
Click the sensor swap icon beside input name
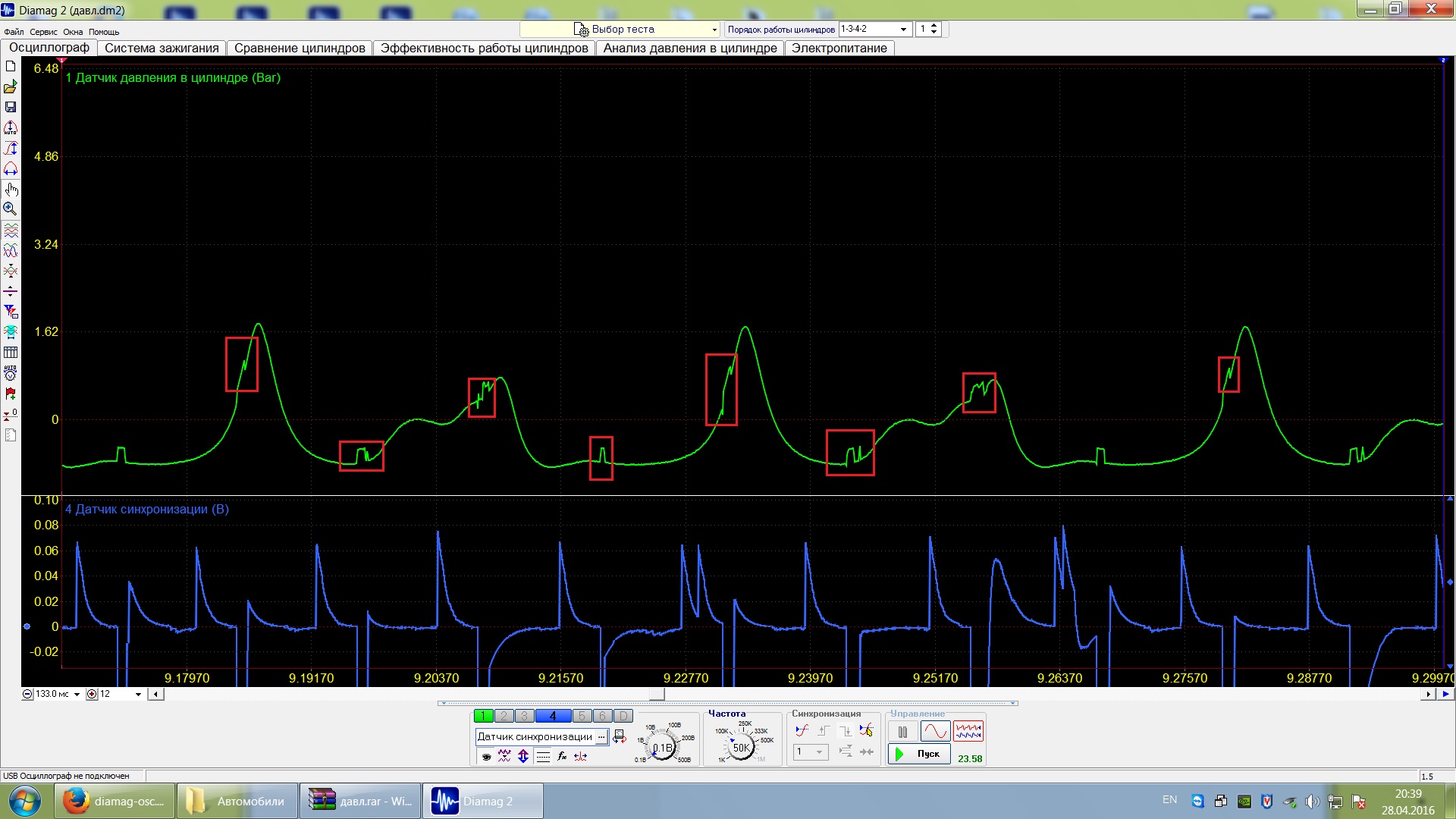[620, 736]
